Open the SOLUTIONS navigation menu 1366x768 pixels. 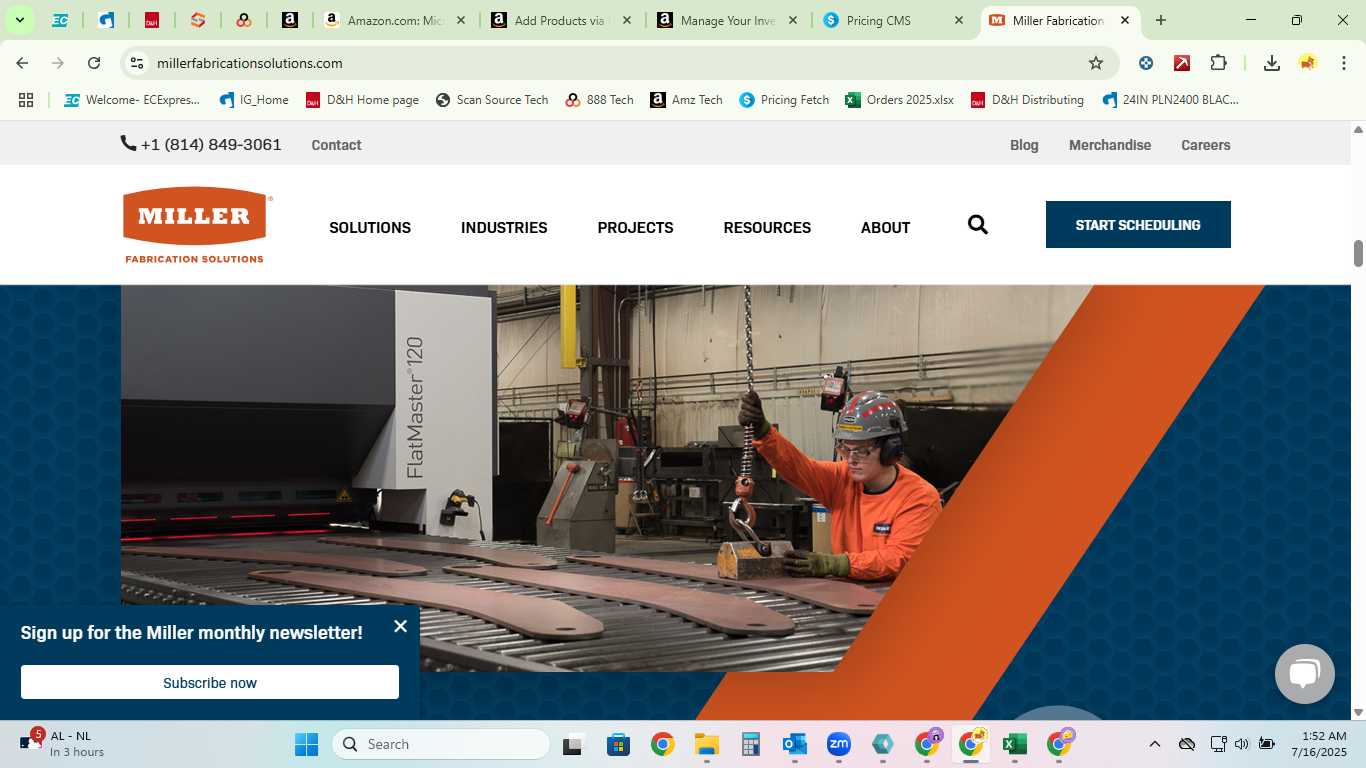(x=370, y=228)
